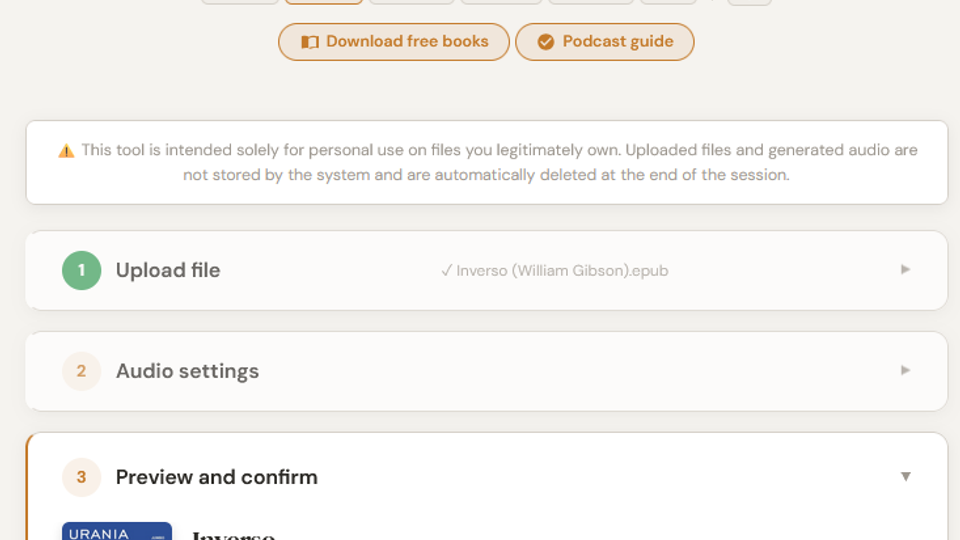
Task: Click the step 3 number badge
Action: click(x=81, y=477)
